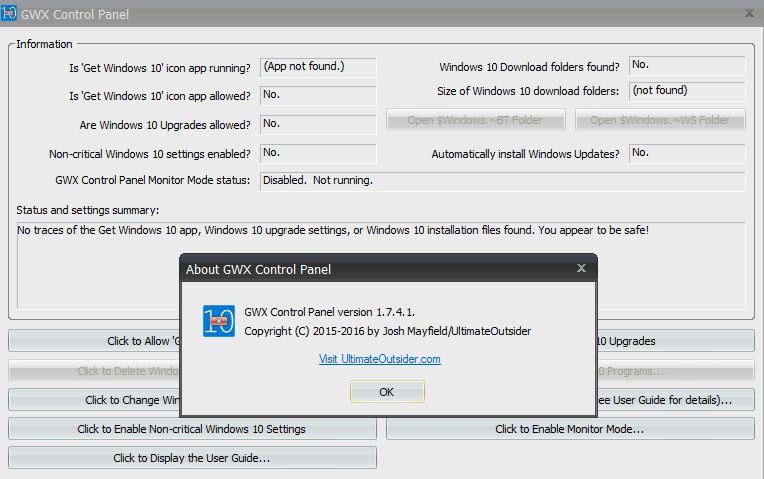
Task: Click the 'Click to Change Win...' button
Action: point(94,400)
